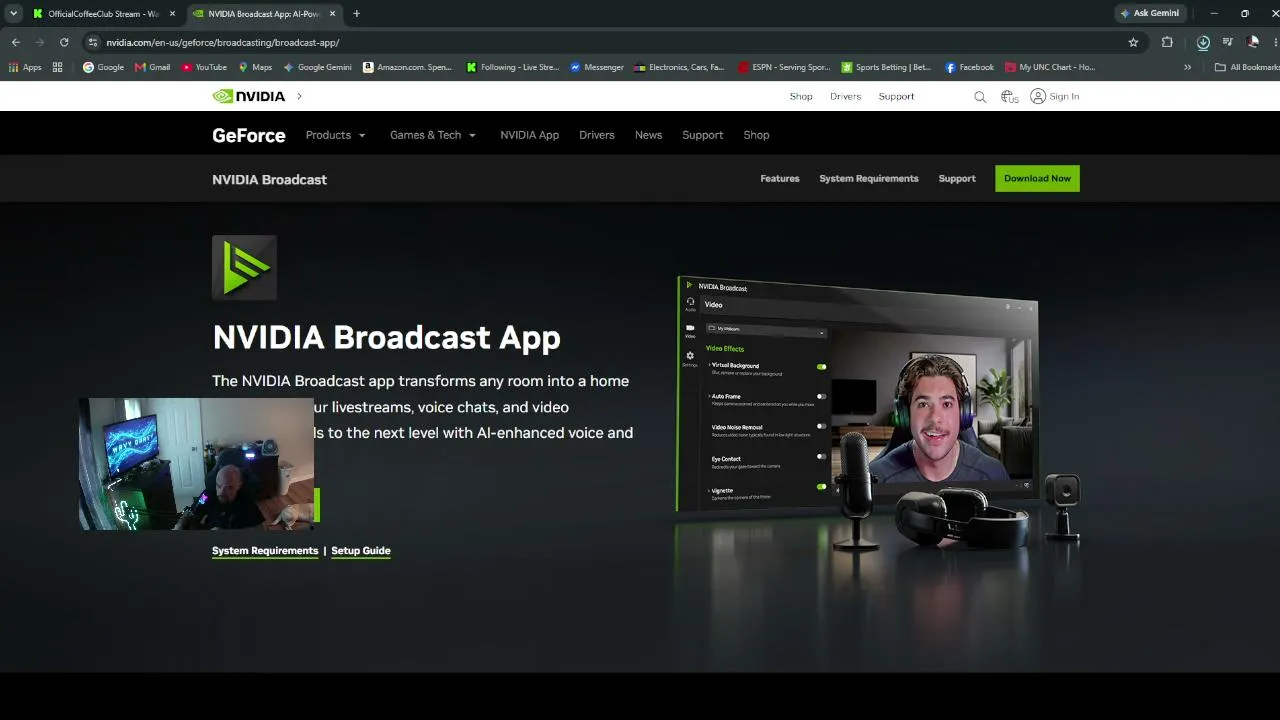Image resolution: width=1280 pixels, height=720 pixels.
Task: Bookmark this page with the star icon
Action: (x=1133, y=42)
